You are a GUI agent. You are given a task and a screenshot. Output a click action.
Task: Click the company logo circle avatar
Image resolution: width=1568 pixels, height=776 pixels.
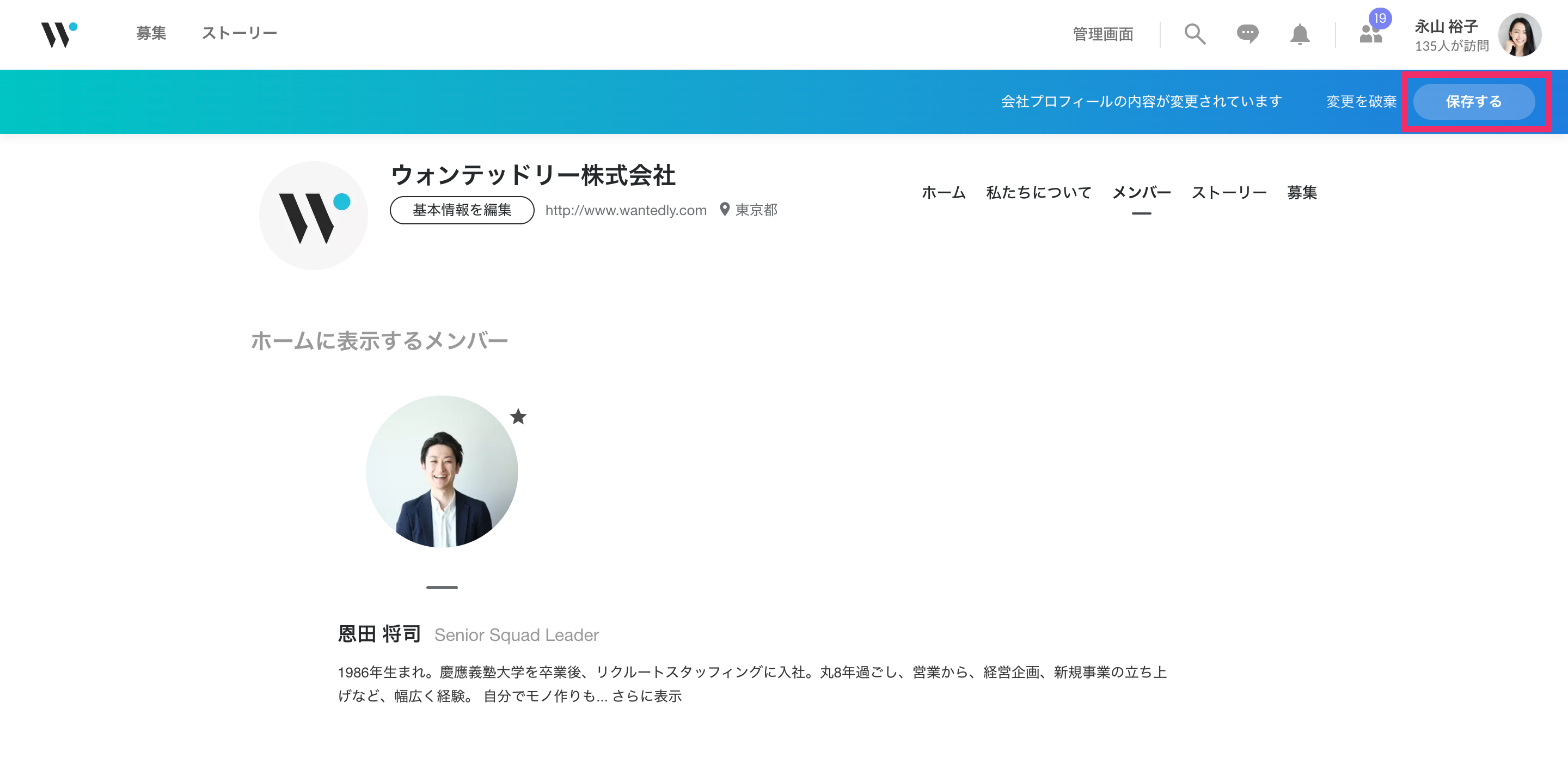pyautogui.click(x=314, y=216)
